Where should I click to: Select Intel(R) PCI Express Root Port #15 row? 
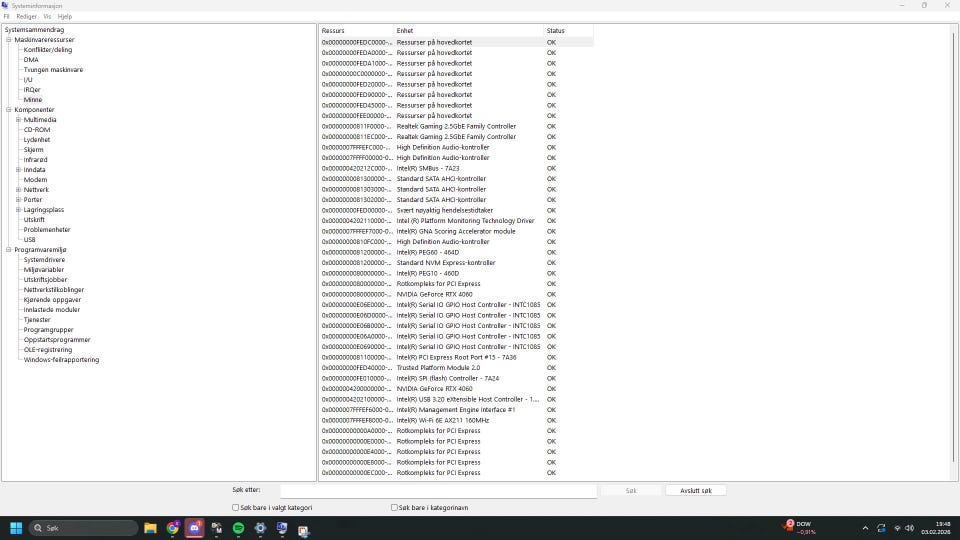[456, 358]
